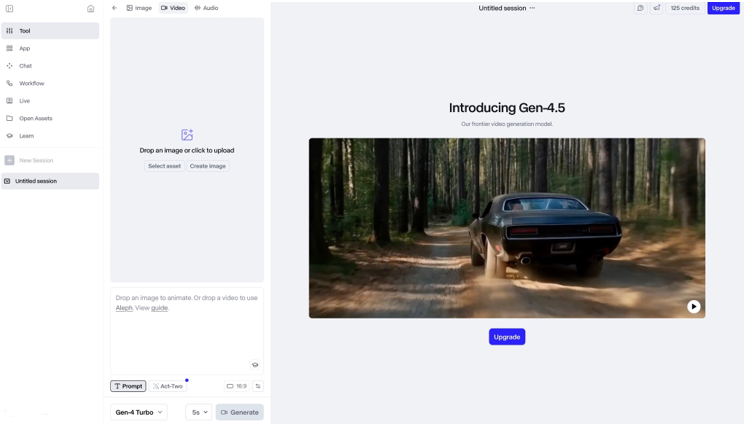Click the Select asset button
744x424 pixels.
tap(164, 166)
